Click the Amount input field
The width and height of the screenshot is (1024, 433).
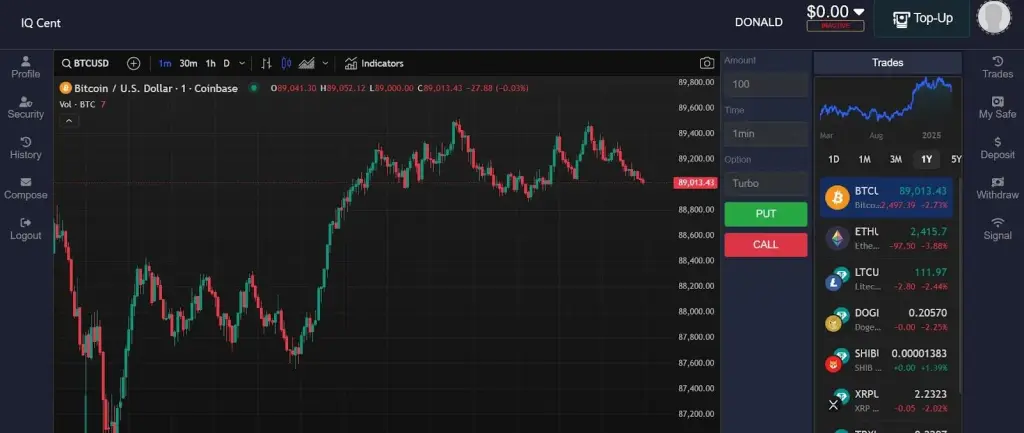click(x=766, y=84)
